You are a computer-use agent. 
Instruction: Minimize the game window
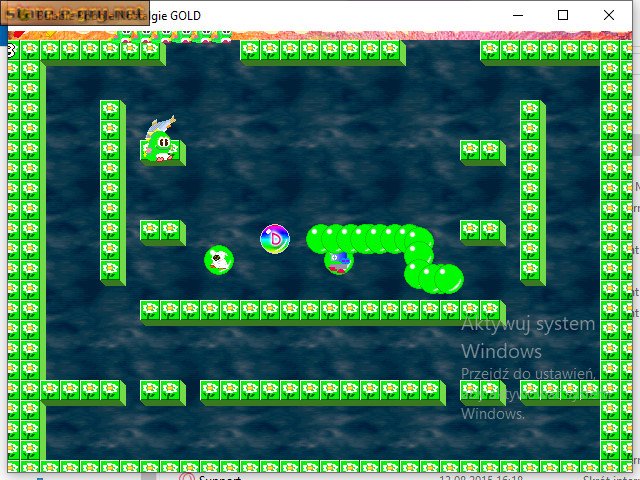(518, 16)
